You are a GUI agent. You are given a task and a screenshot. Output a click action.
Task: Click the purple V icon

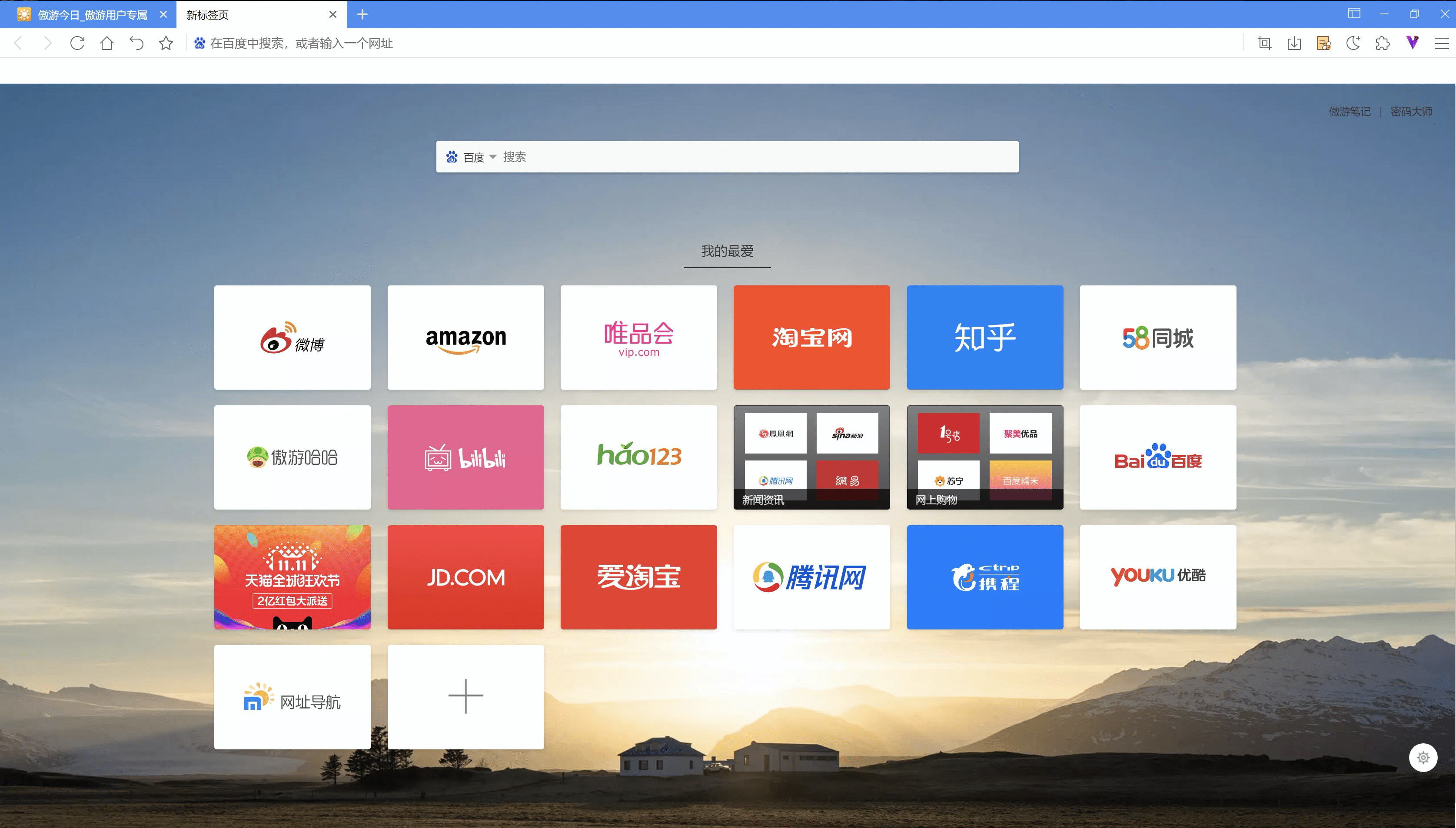(1412, 43)
